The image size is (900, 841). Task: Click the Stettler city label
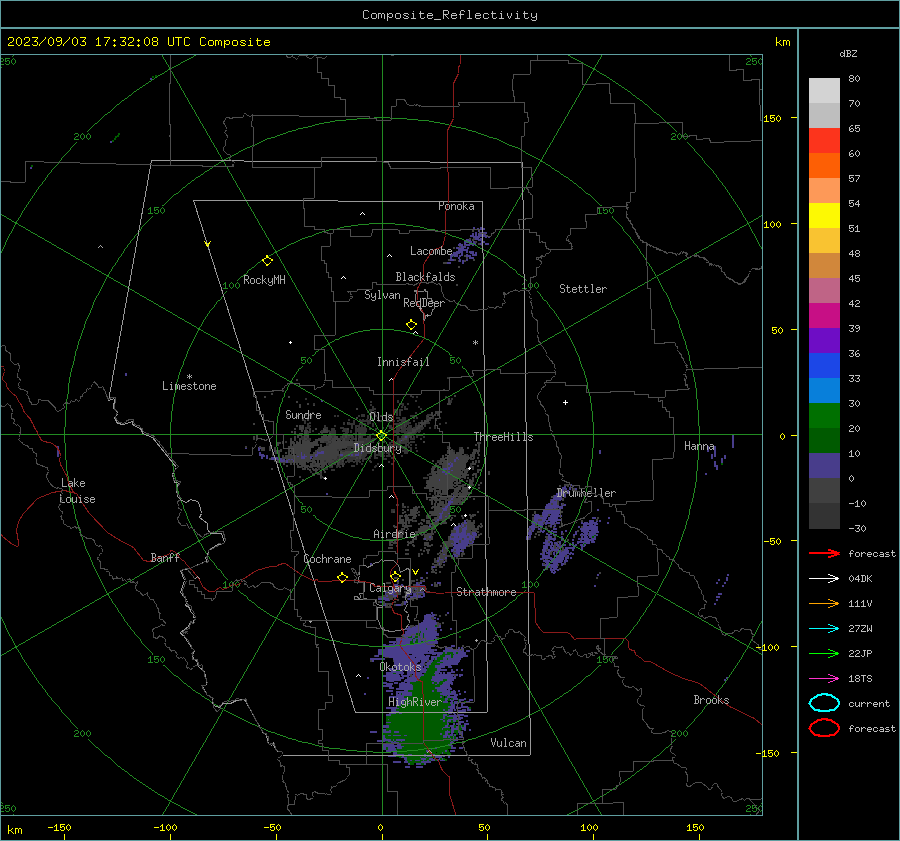583,289
